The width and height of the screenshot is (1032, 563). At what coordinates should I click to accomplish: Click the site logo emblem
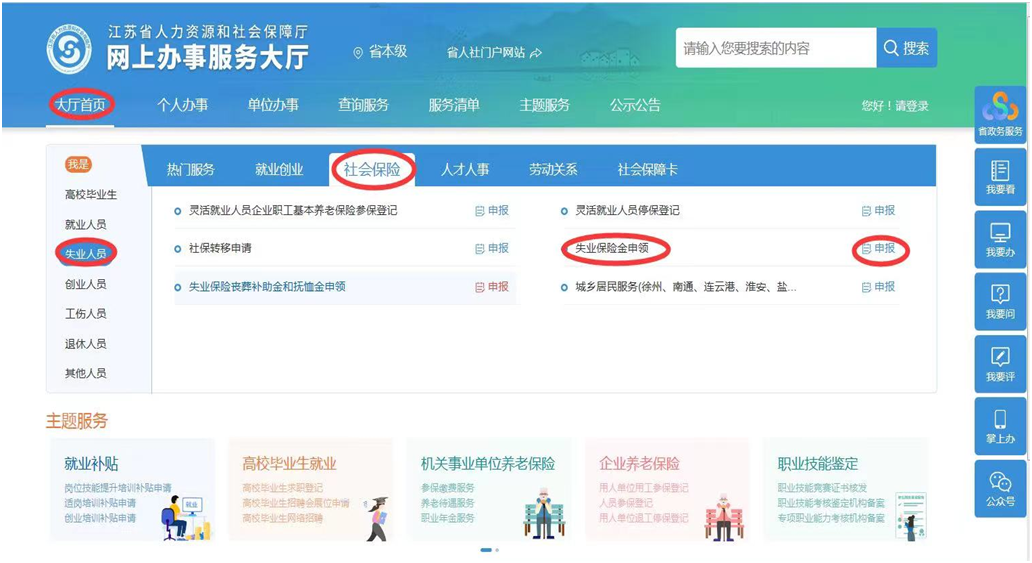[x=68, y=49]
